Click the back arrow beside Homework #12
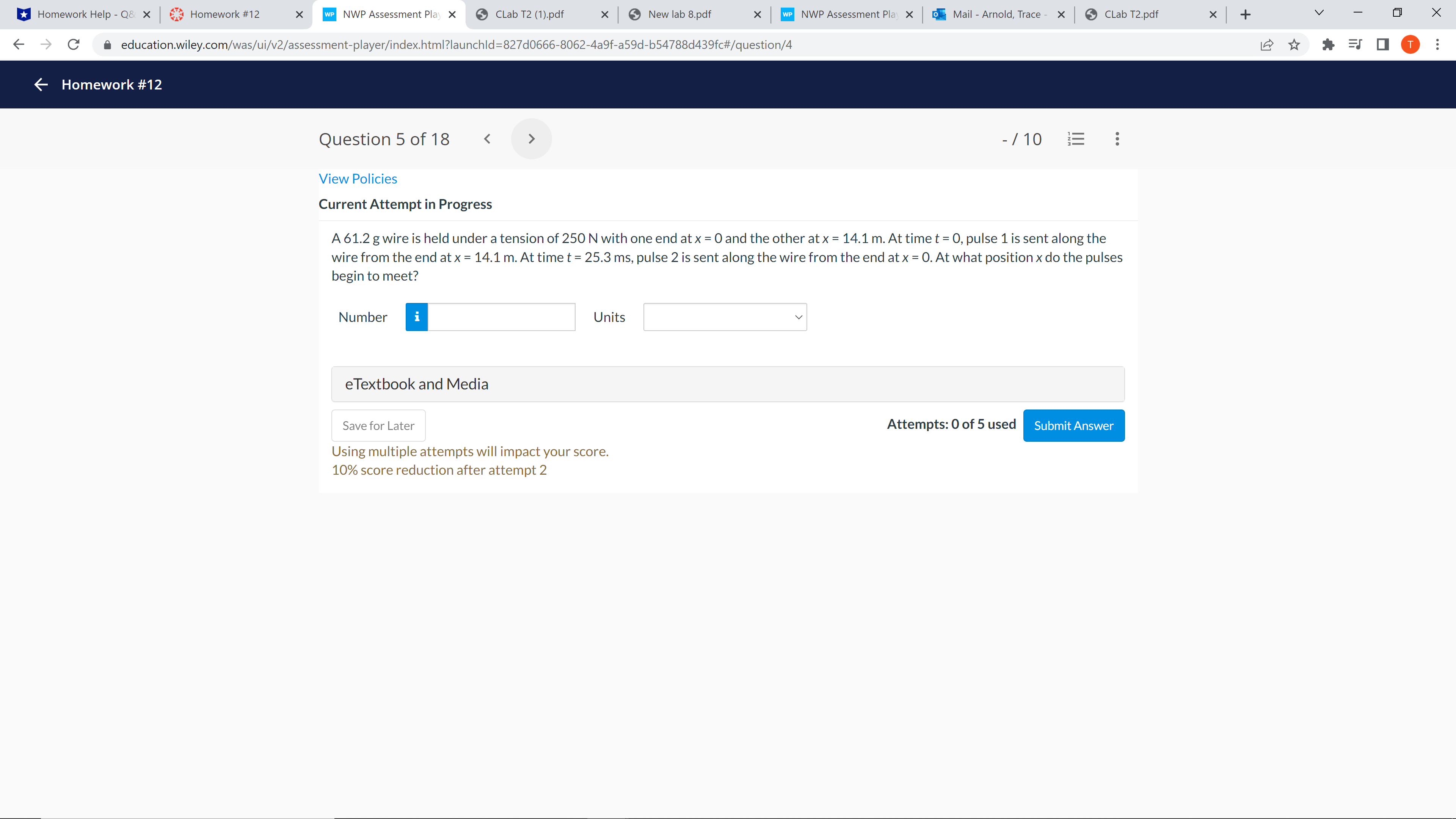 pyautogui.click(x=40, y=84)
